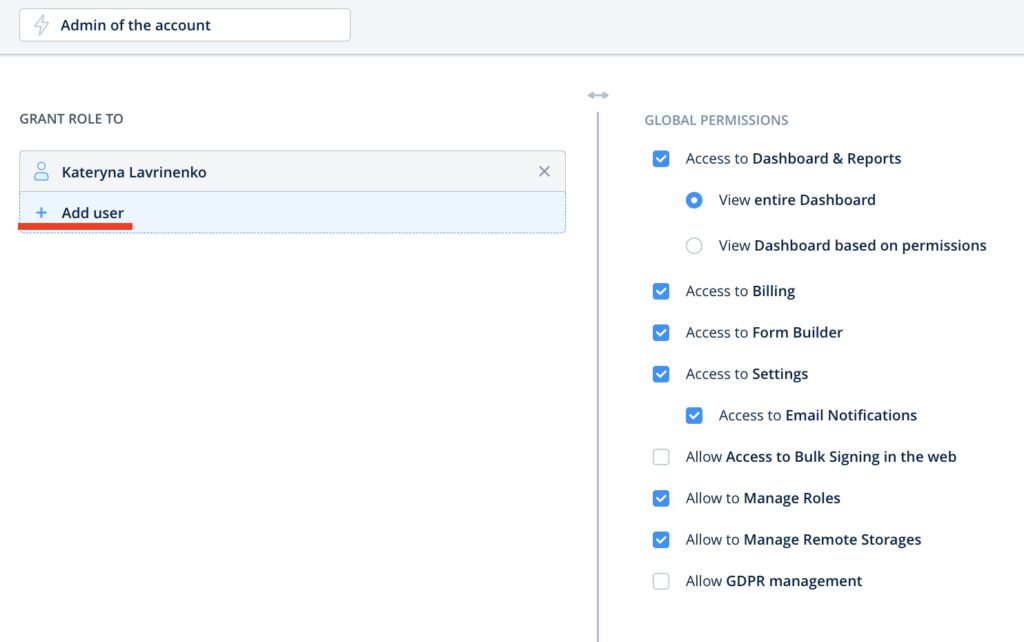
Task: Remove Kateryna Lavrinenko with the X icon
Action: (x=544, y=172)
